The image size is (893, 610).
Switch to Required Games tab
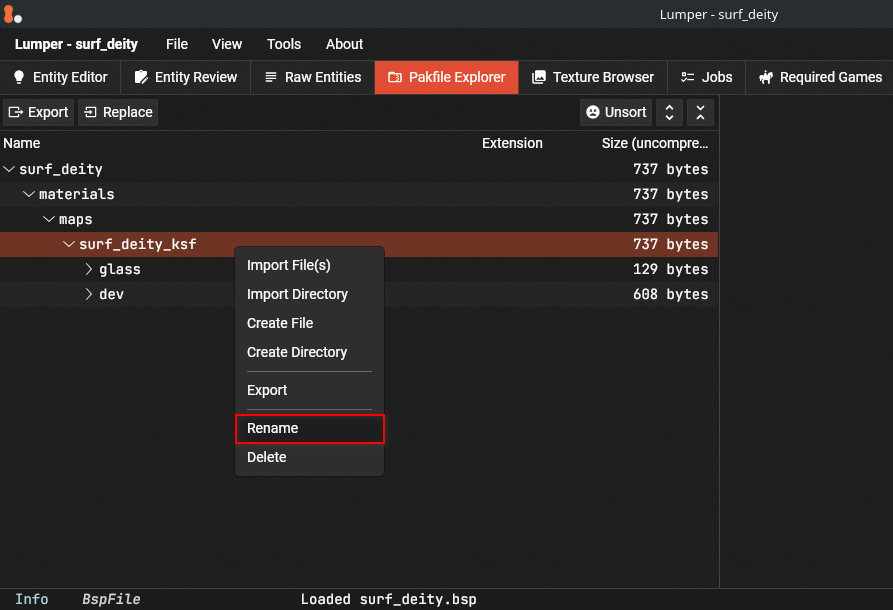pyautogui.click(x=820, y=77)
